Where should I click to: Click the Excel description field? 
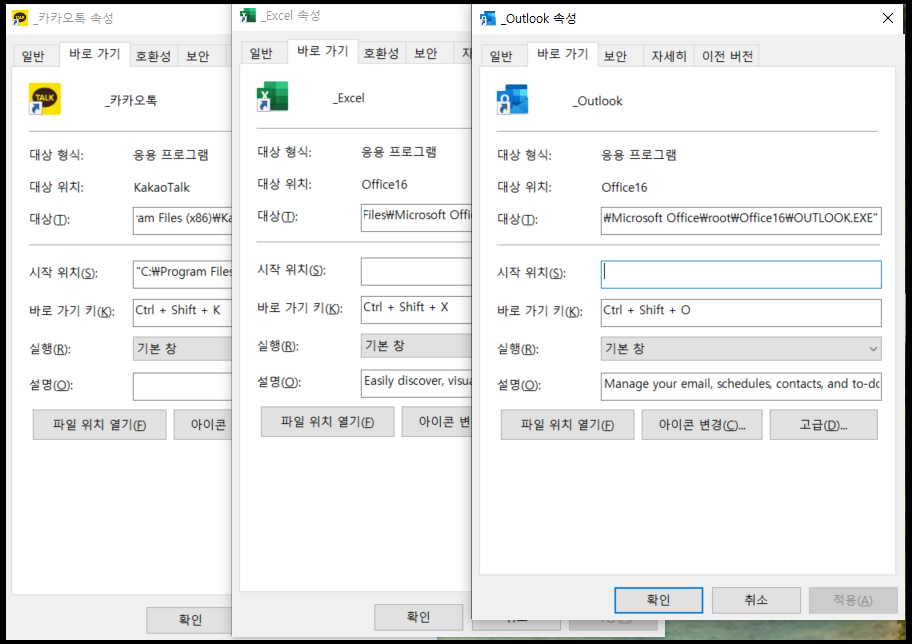pos(416,383)
